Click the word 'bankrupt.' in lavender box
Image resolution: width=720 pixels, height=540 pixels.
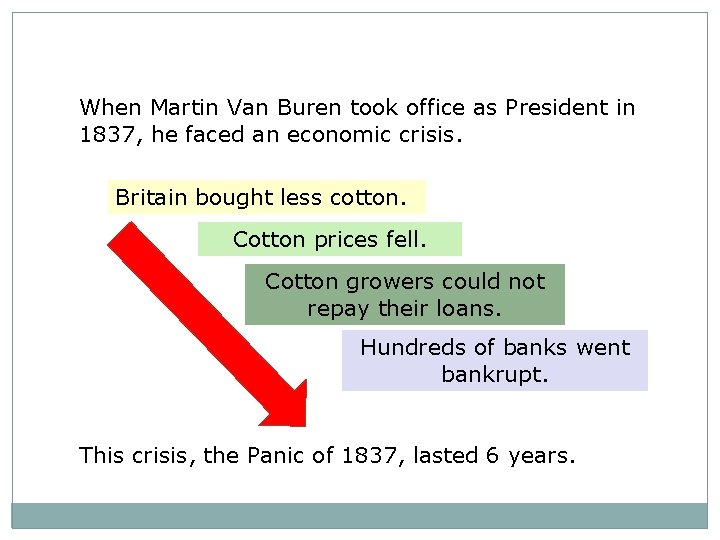click(495, 374)
